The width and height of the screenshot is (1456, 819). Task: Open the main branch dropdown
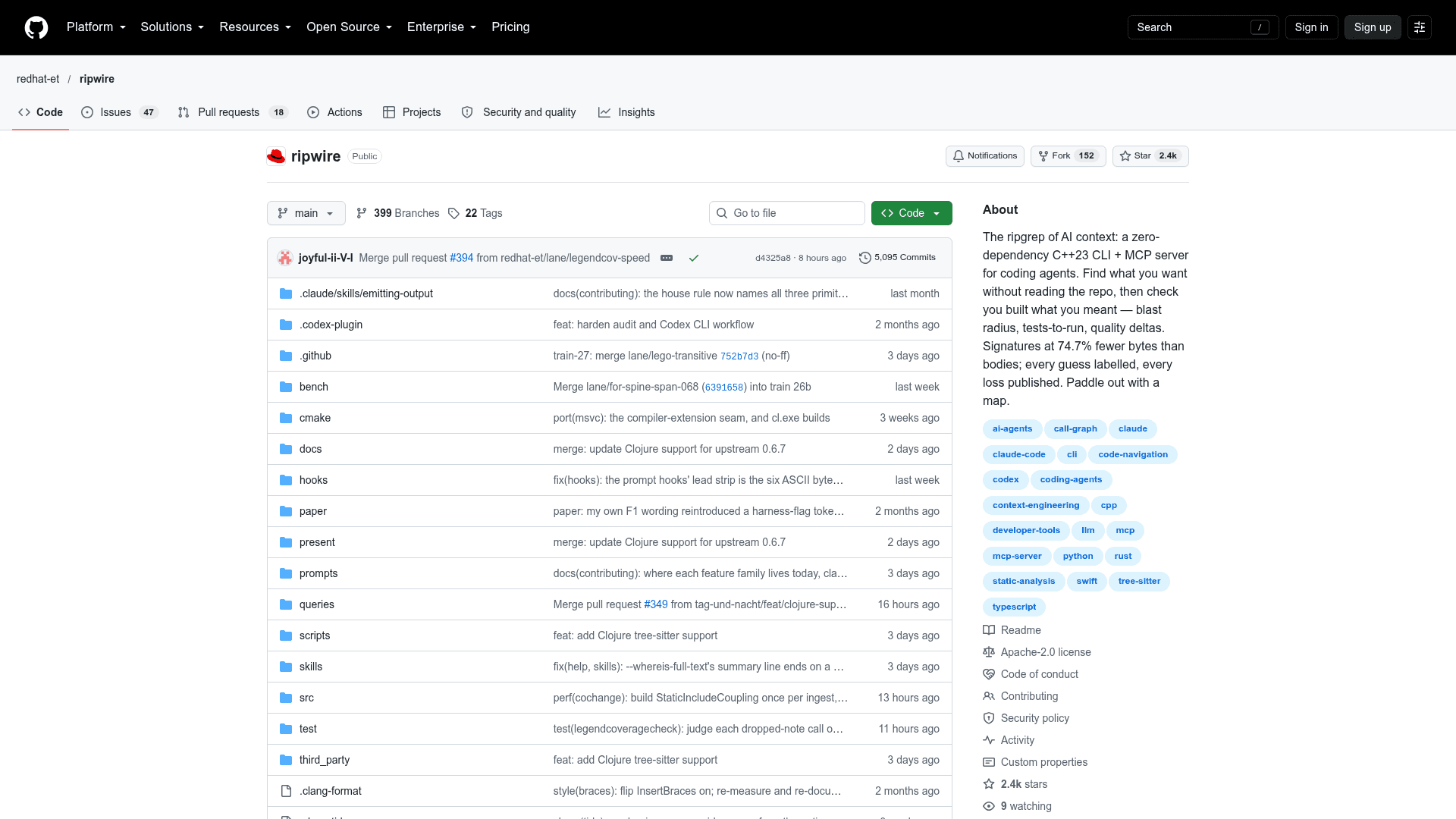306,213
